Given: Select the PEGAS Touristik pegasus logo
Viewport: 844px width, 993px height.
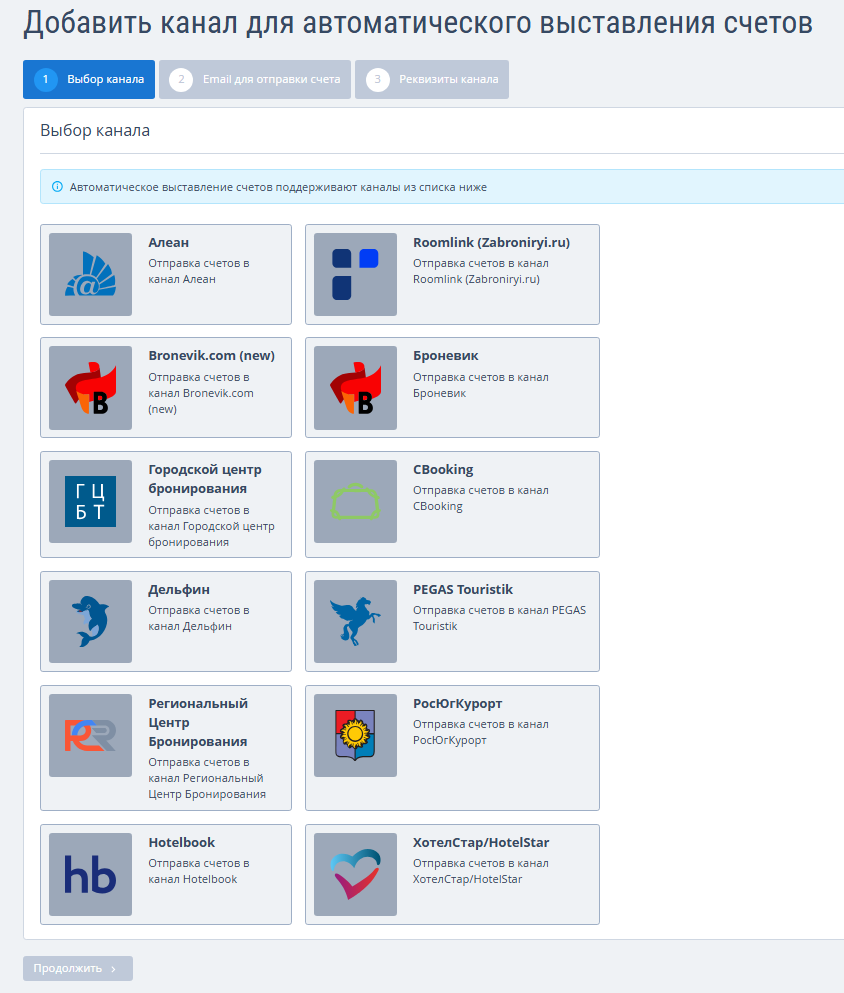Looking at the screenshot, I should click(x=355, y=621).
